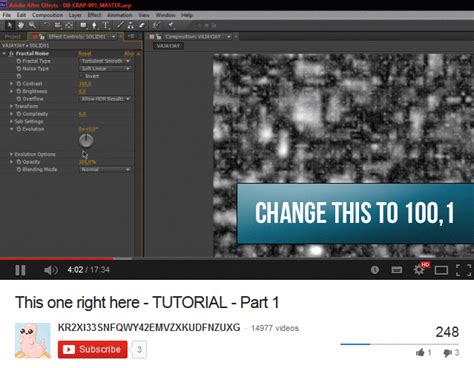The image size is (474, 368).
Task: Open the Effect Controls panel dropdown arrow
Action: pos(114,36)
